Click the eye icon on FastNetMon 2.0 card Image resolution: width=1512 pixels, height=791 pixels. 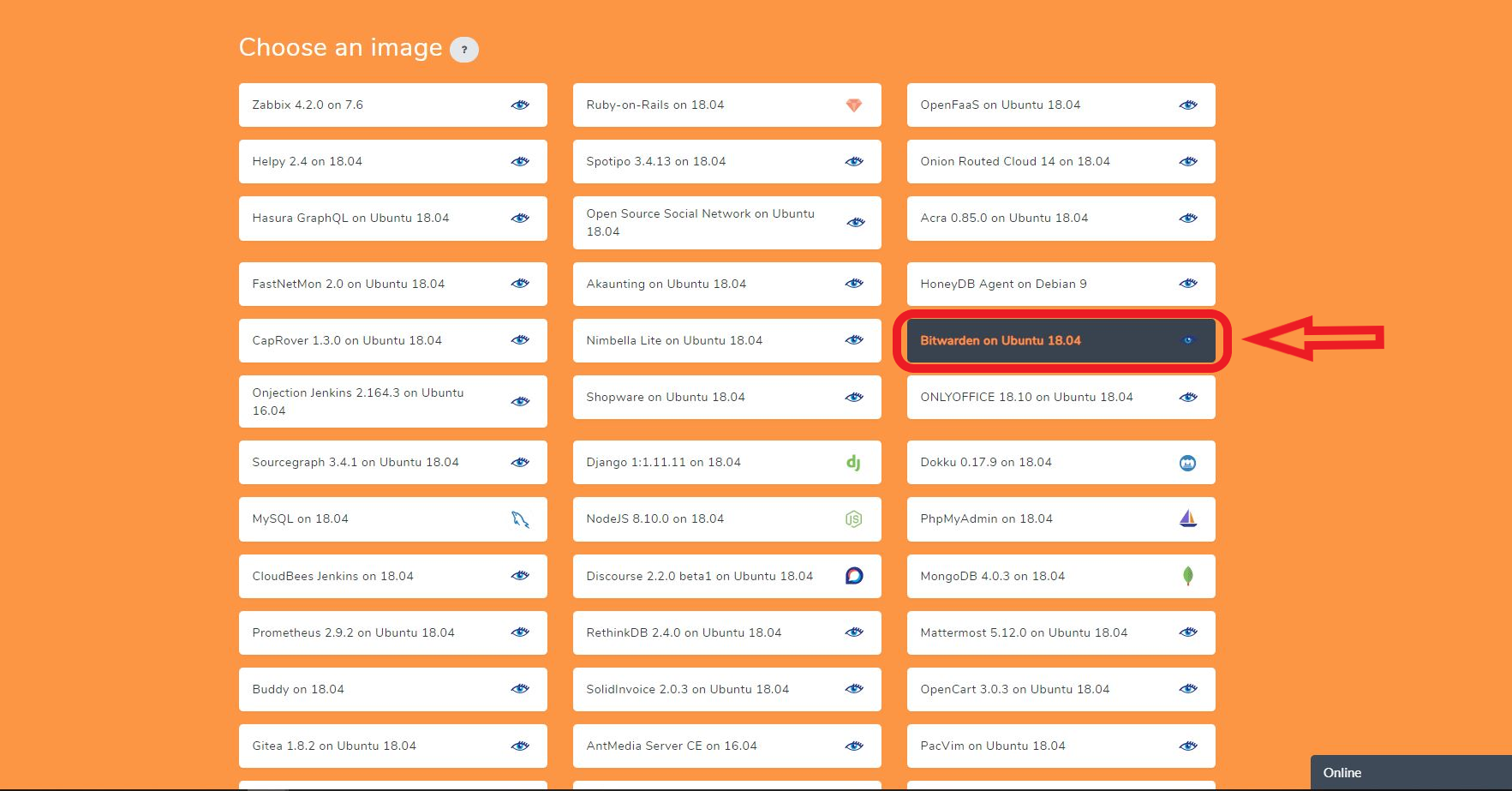520,284
